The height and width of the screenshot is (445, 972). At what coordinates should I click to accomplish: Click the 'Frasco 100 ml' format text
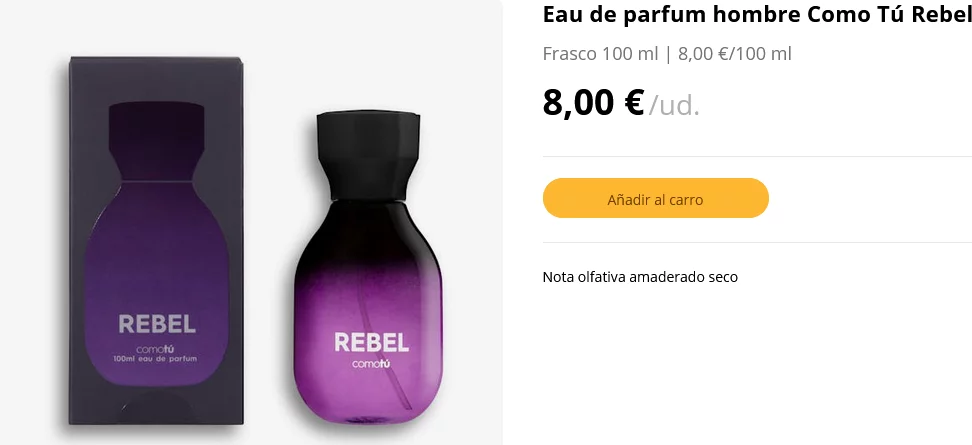click(x=600, y=53)
